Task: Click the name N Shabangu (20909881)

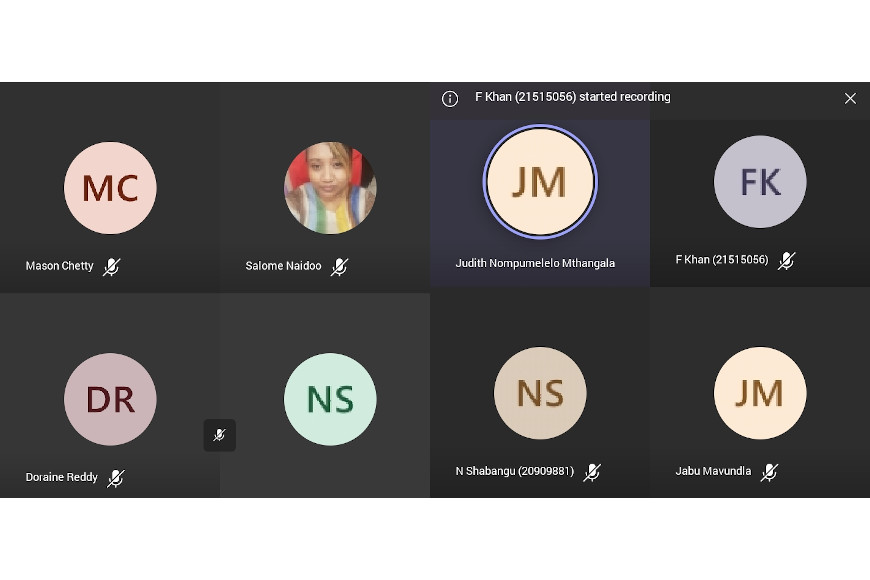Action: [515, 471]
